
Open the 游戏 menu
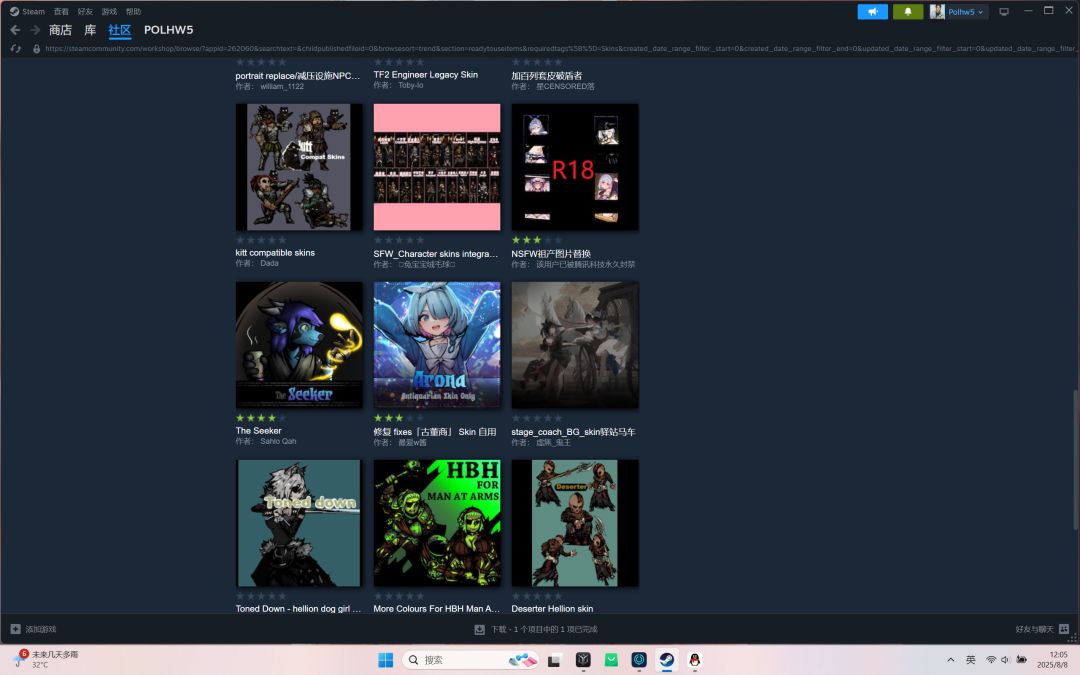coord(110,11)
